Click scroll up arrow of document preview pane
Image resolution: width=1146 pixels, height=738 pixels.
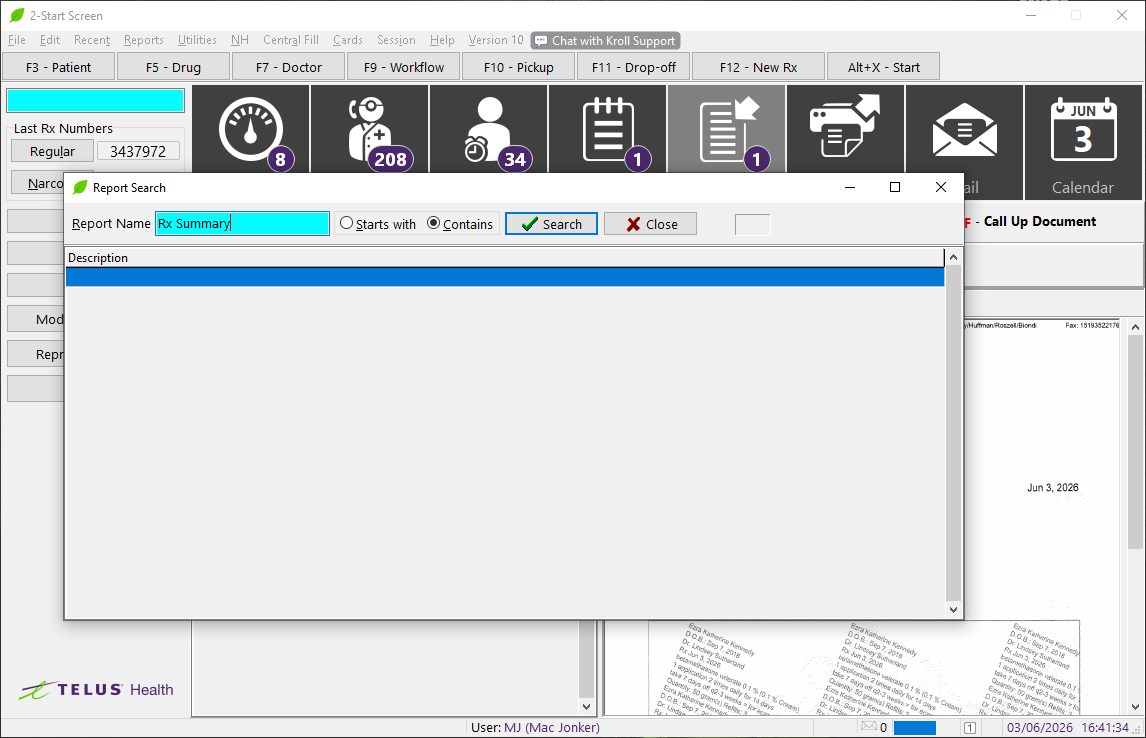(x=1135, y=327)
